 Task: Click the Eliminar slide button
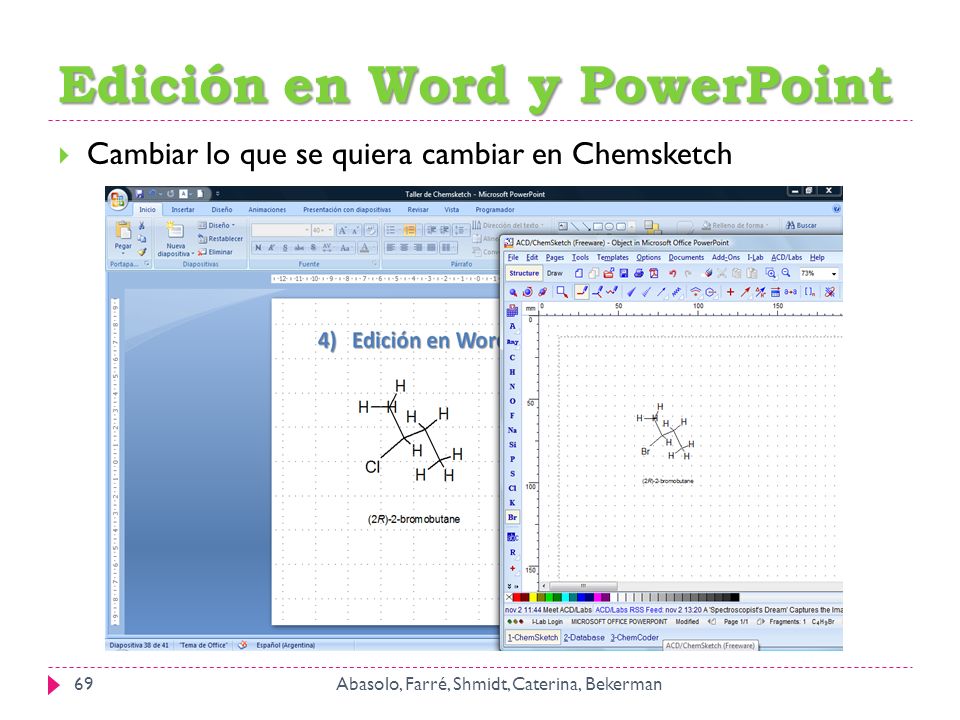click(216, 252)
